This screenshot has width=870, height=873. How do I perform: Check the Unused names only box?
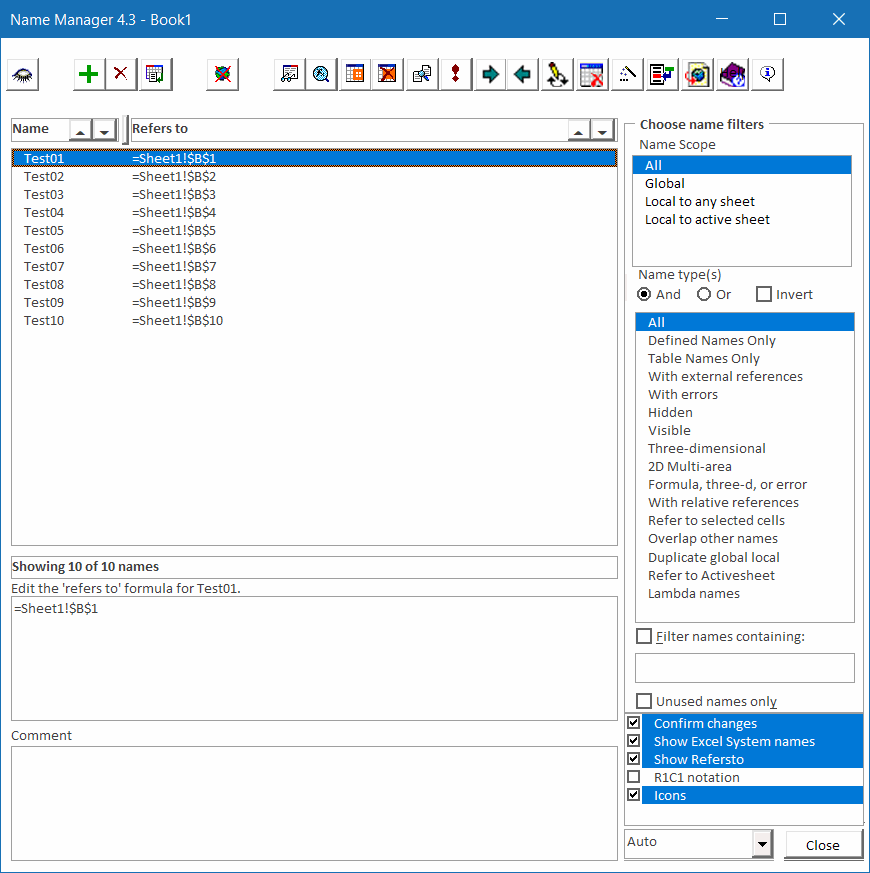644,701
